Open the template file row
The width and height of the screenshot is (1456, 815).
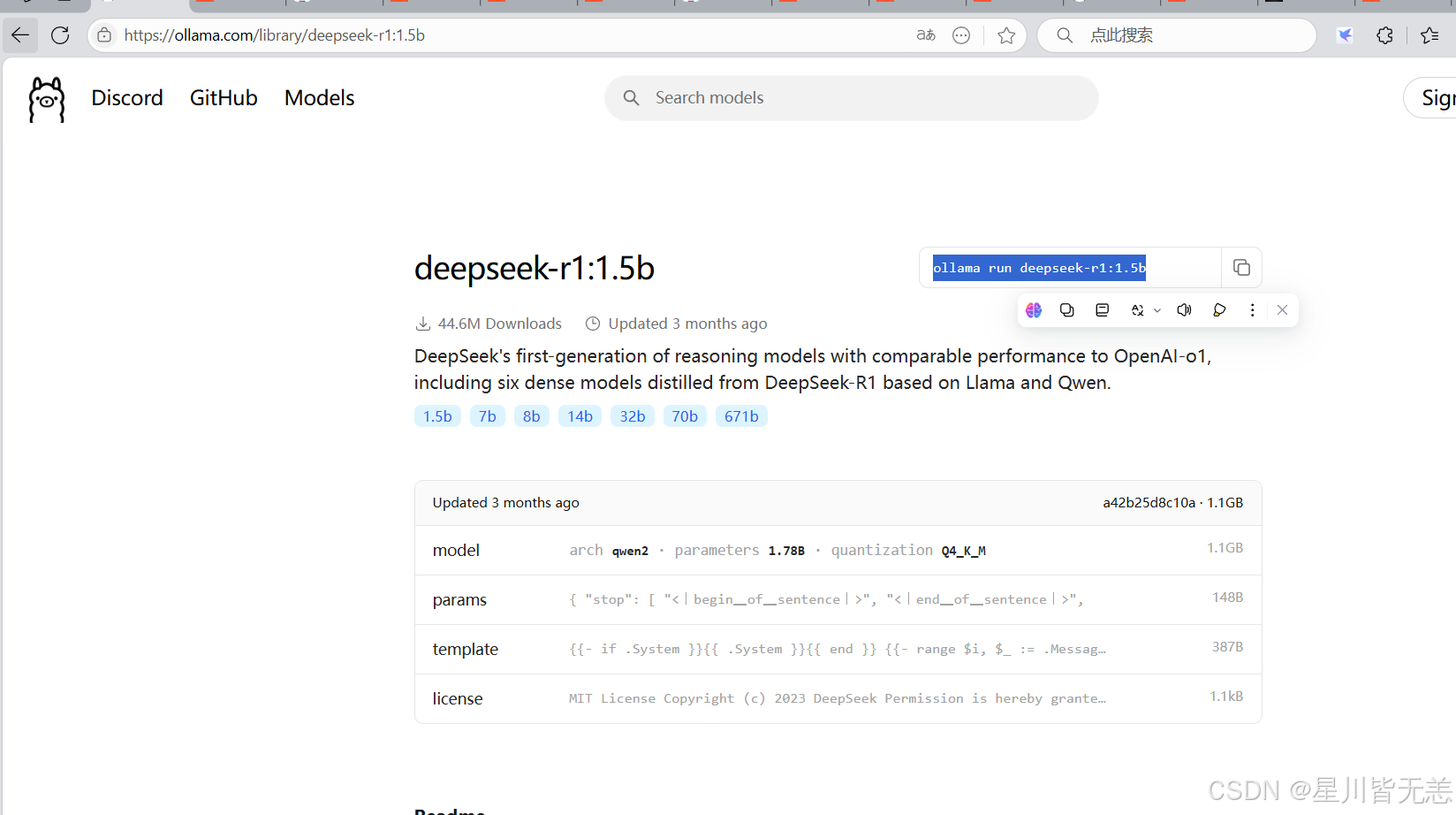click(x=838, y=649)
